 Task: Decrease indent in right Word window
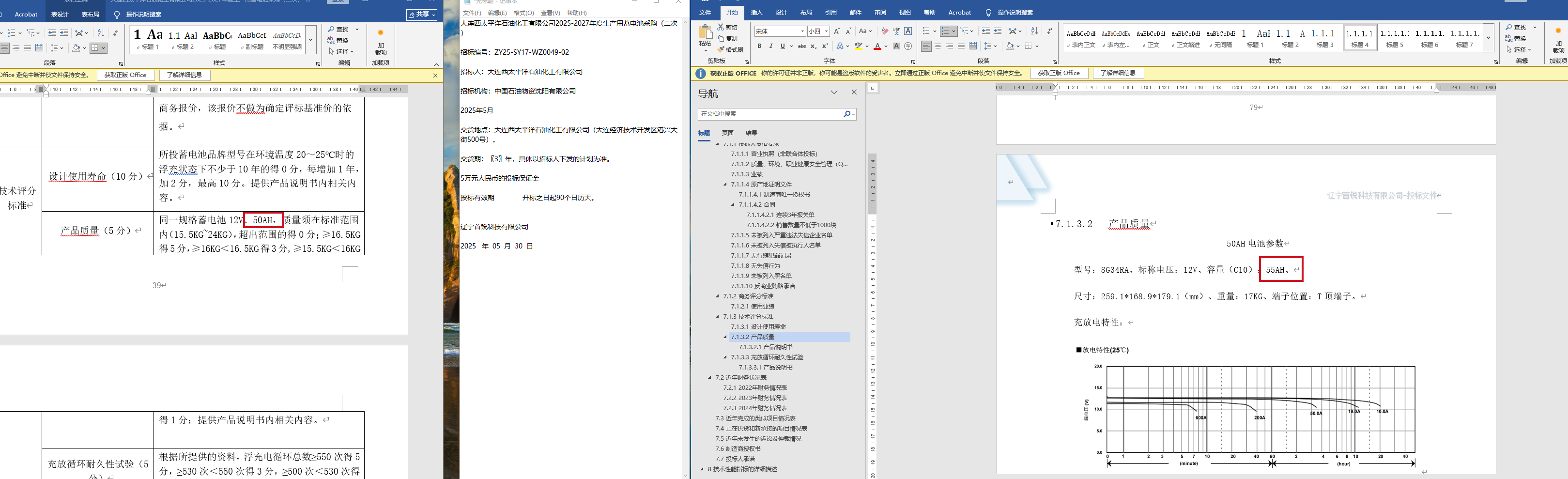coord(985,31)
